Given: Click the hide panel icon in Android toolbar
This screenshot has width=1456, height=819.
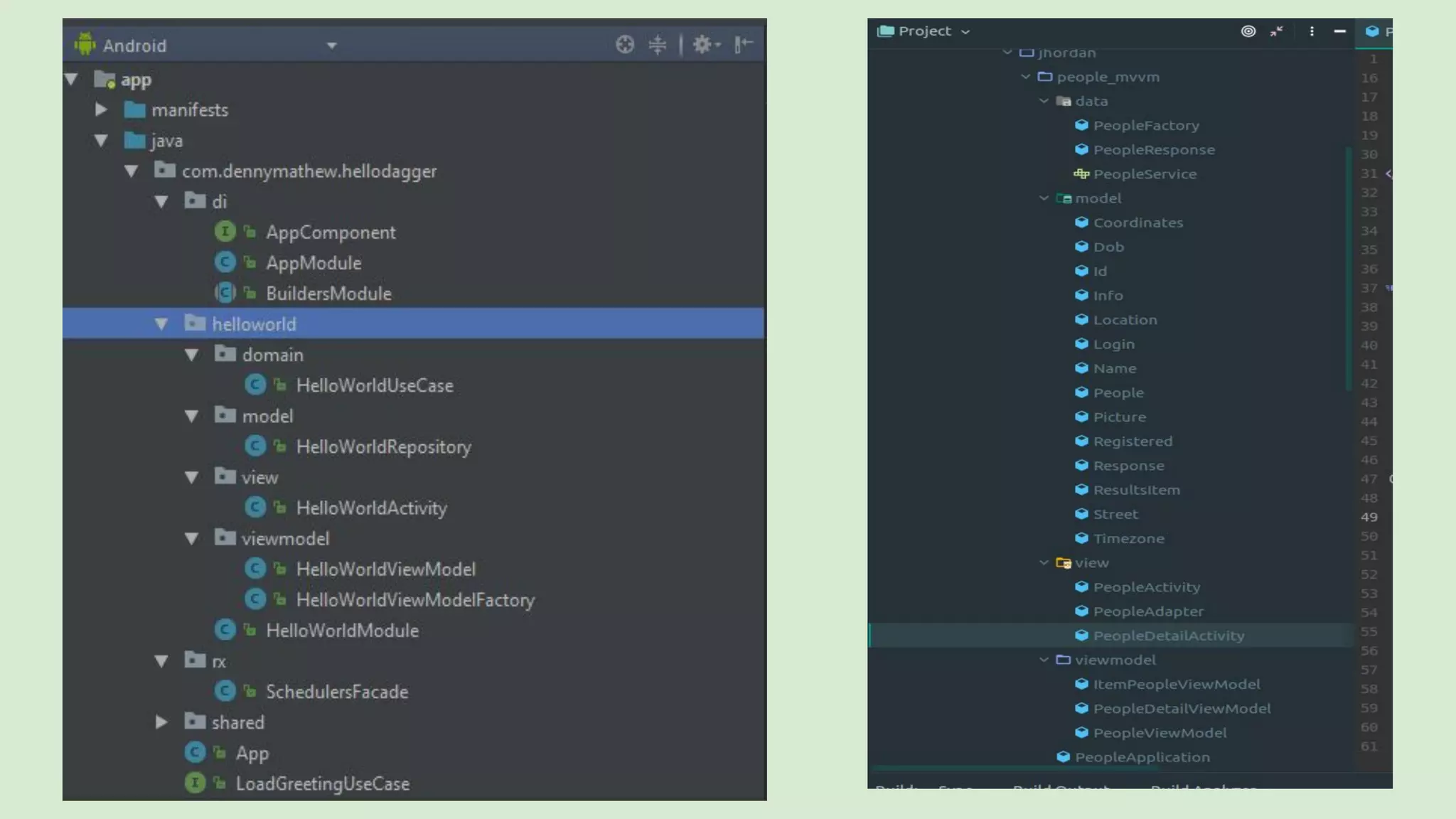Looking at the screenshot, I should tap(743, 45).
